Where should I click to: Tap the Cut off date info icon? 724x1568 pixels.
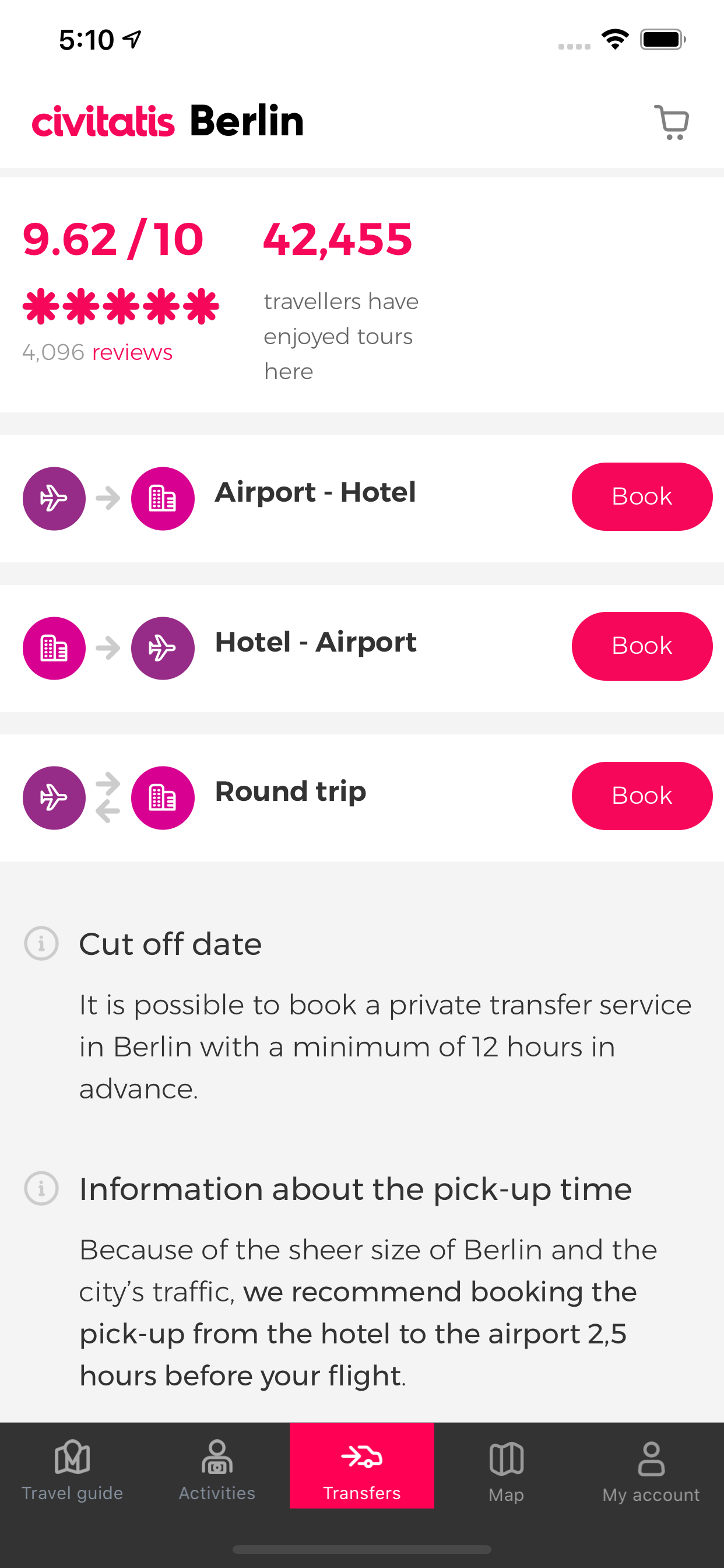point(41,943)
